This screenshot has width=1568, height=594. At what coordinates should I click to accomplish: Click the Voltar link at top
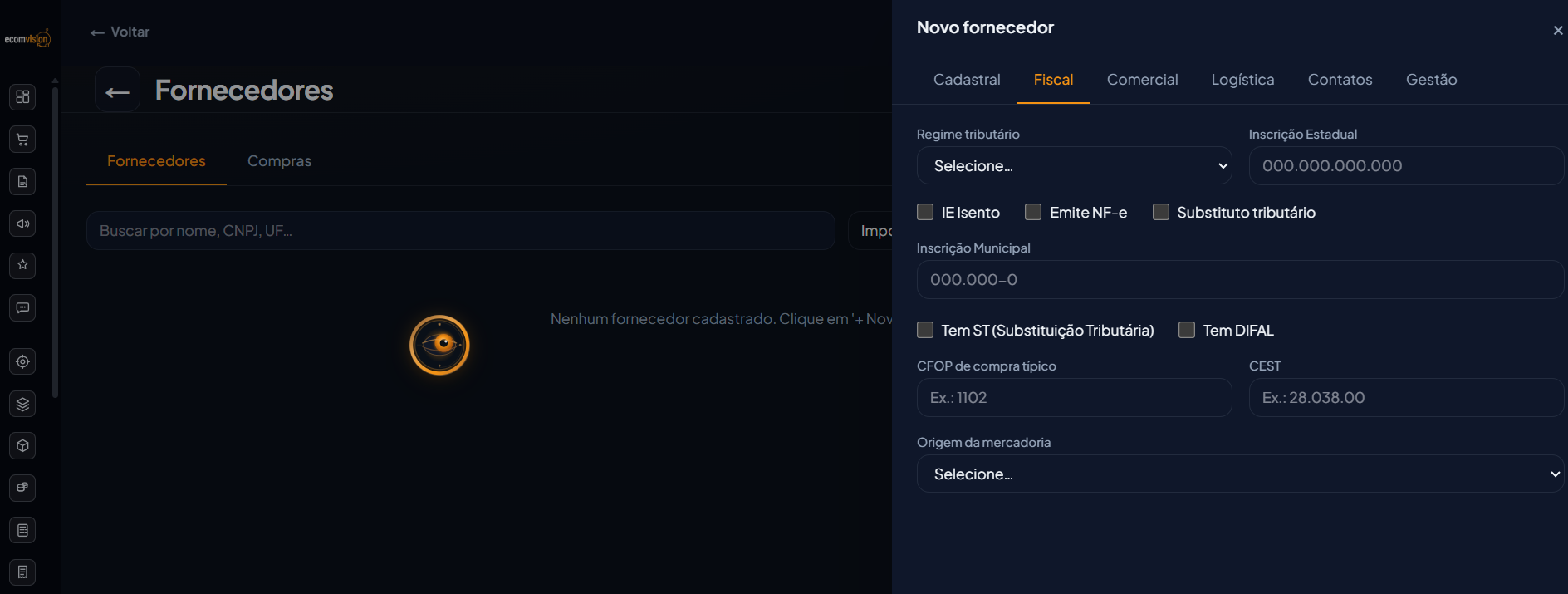point(120,32)
